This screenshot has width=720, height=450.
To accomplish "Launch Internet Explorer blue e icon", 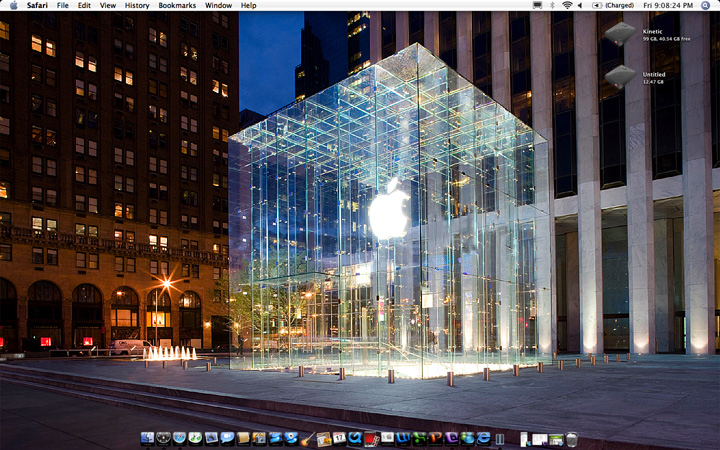I will pyautogui.click(x=484, y=438).
